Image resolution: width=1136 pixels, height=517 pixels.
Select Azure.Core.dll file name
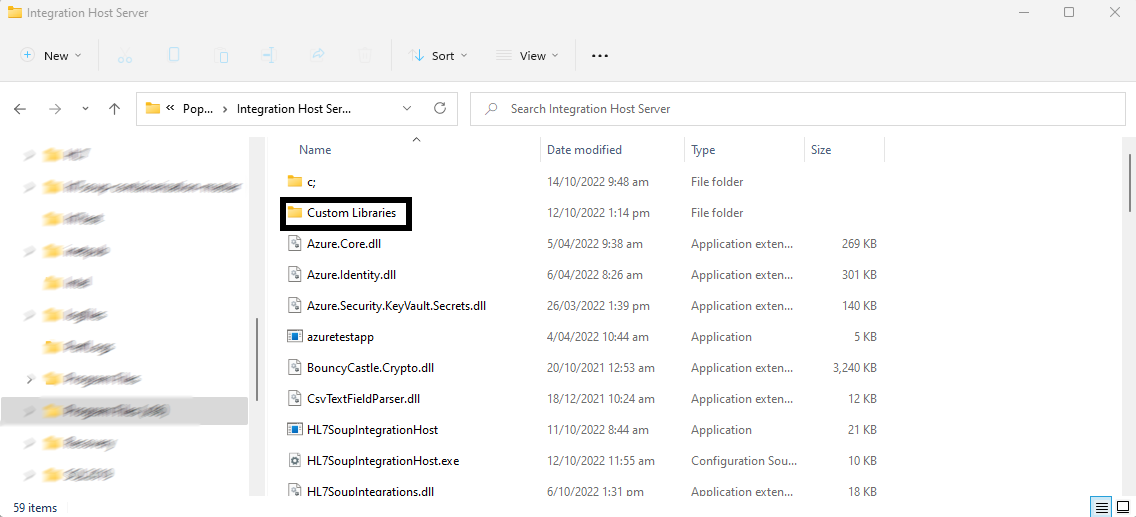point(344,244)
